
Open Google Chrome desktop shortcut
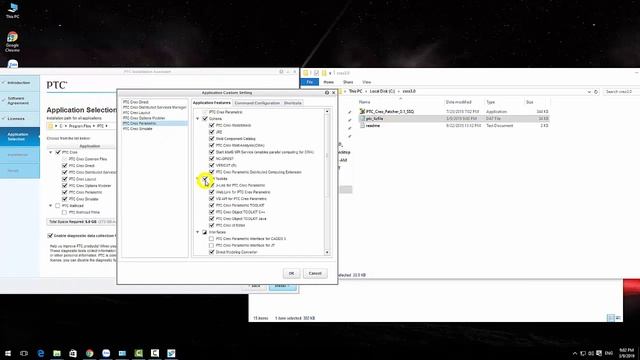point(12,41)
